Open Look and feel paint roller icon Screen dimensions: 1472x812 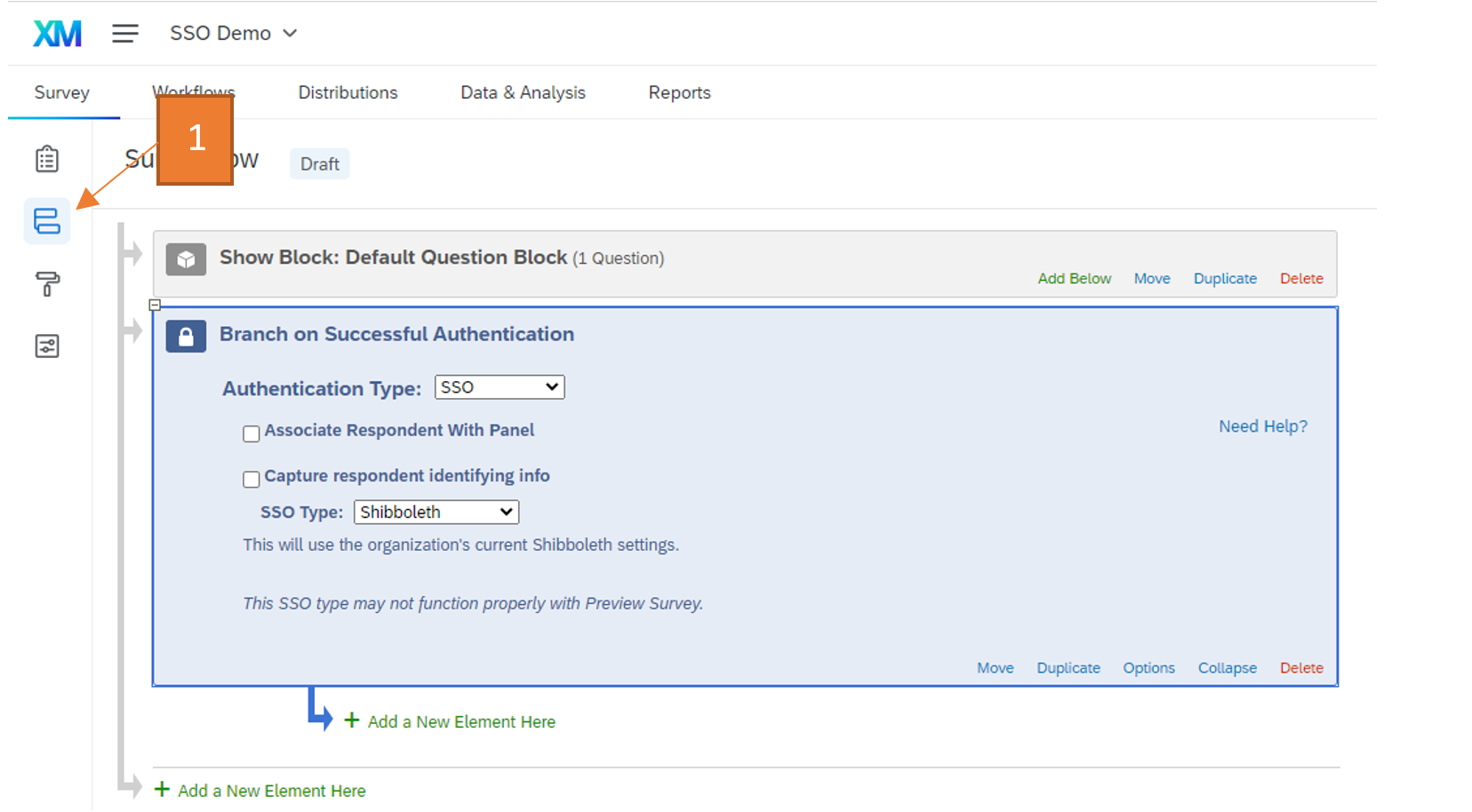pyautogui.click(x=47, y=284)
